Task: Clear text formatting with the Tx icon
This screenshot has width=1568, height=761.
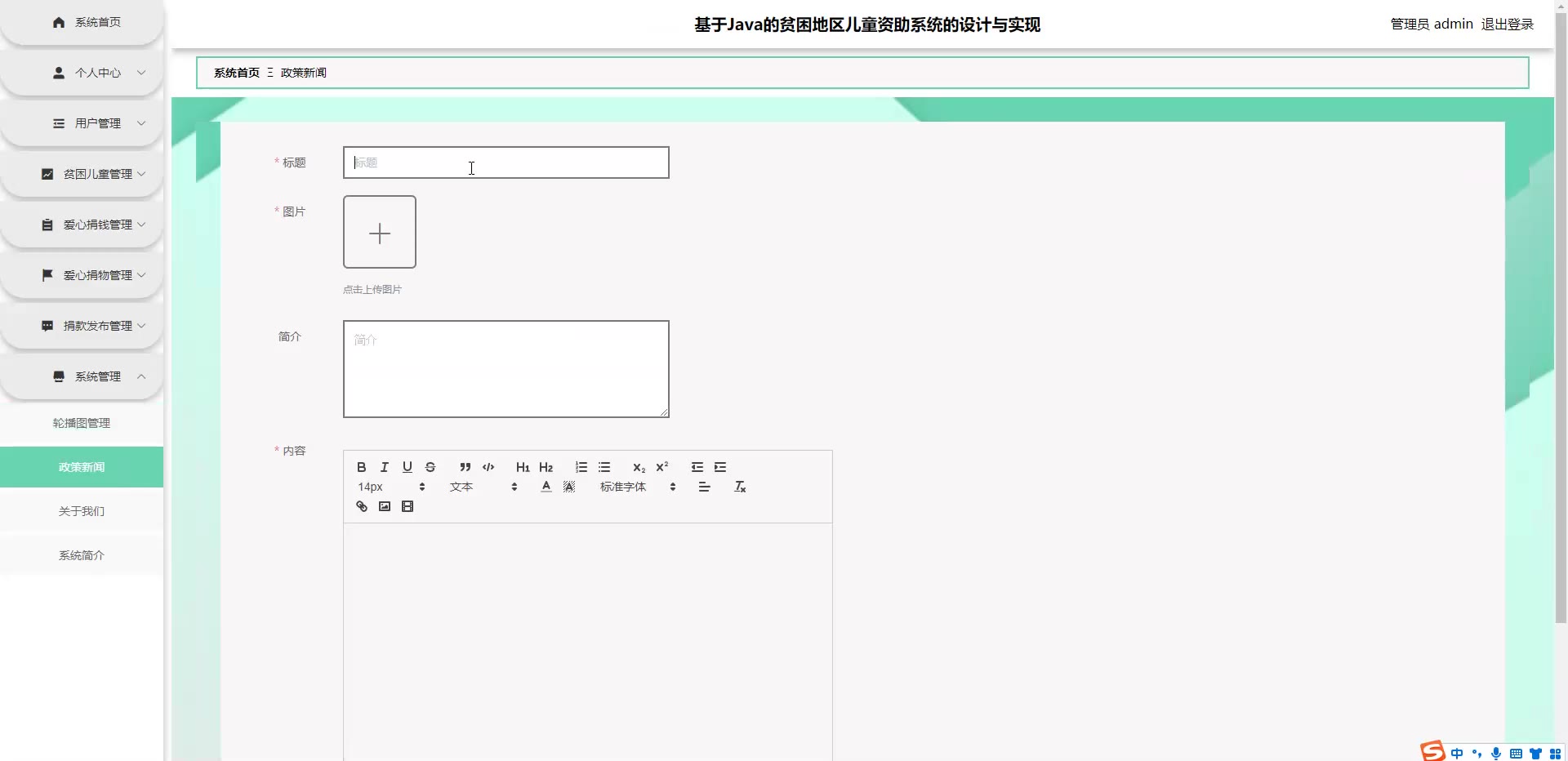Action: [740, 487]
